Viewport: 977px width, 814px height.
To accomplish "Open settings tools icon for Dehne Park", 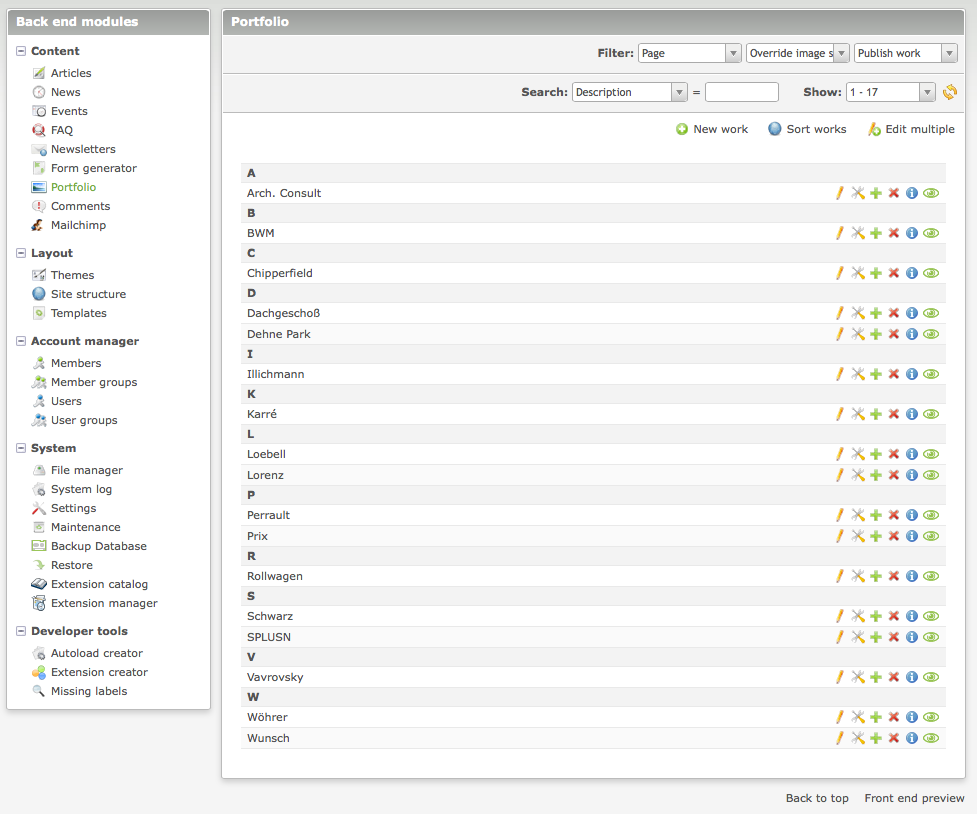I will [857, 334].
